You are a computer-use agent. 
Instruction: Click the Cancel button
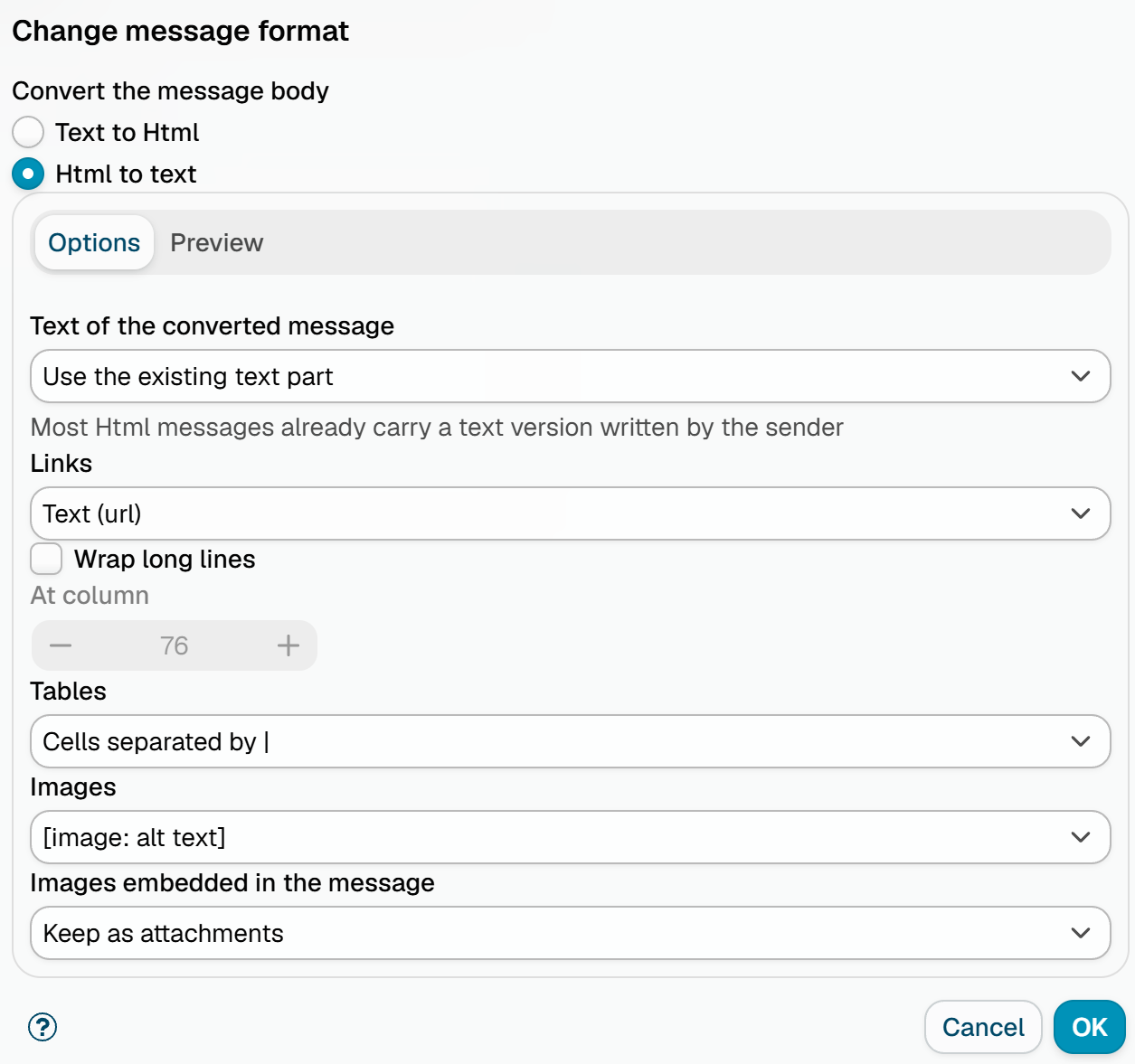tap(983, 1027)
